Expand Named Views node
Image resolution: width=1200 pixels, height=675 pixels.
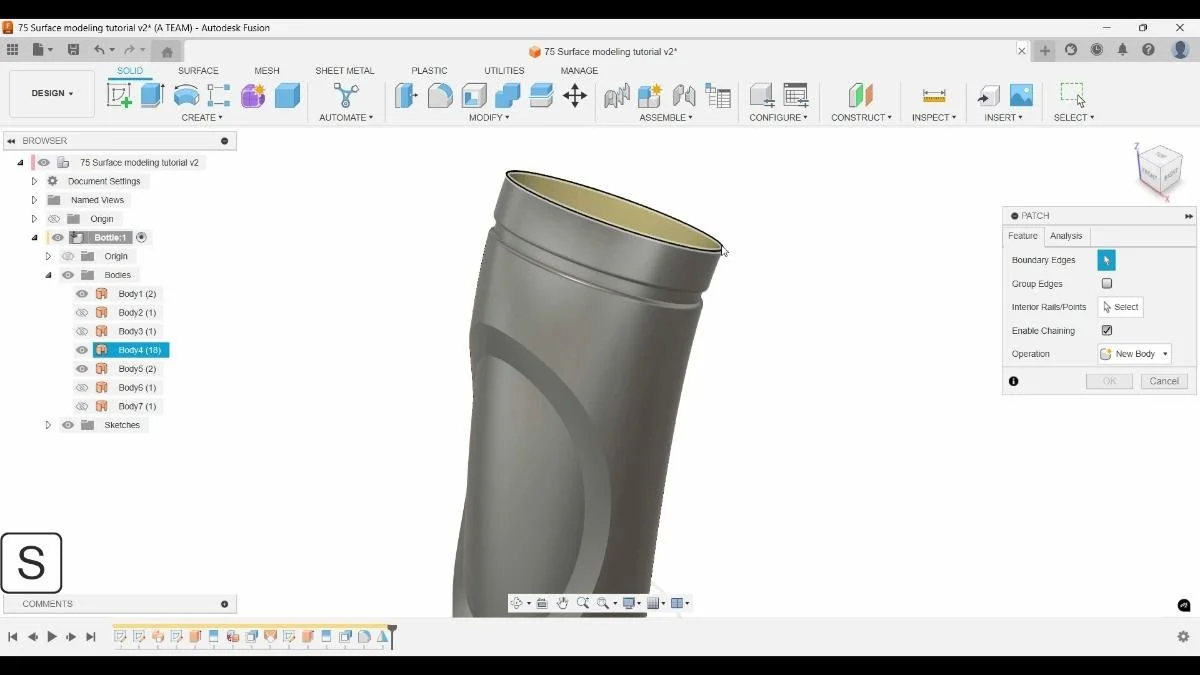[34, 200]
